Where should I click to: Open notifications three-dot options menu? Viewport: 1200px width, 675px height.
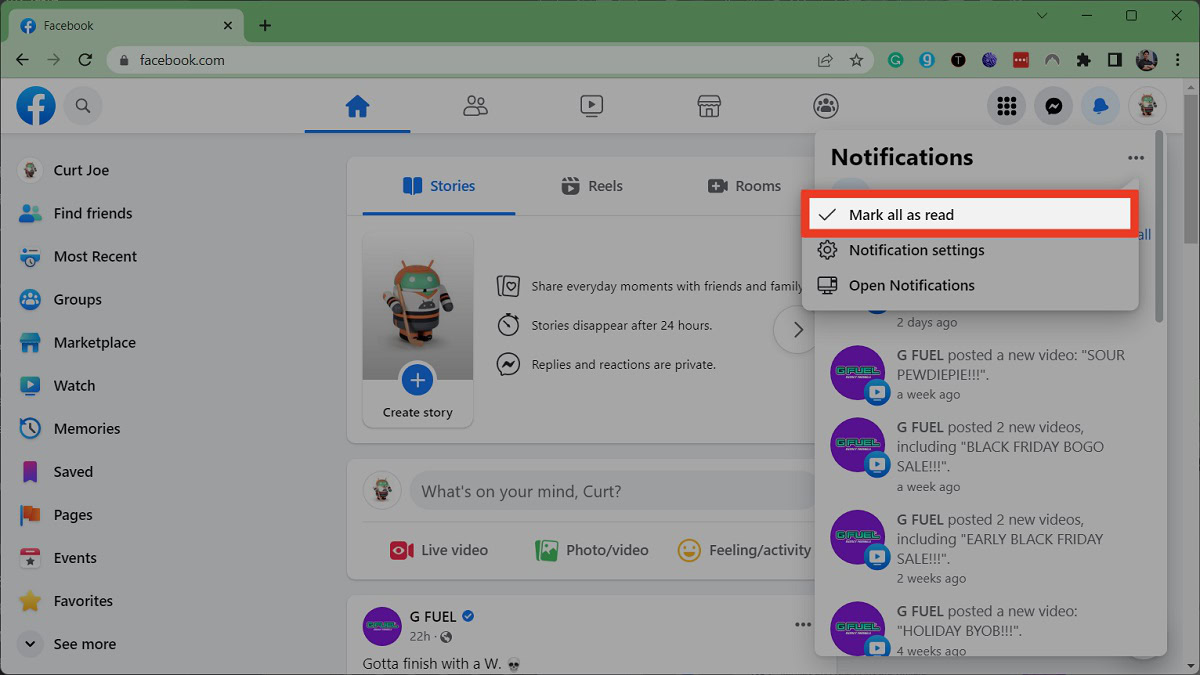tap(1135, 158)
